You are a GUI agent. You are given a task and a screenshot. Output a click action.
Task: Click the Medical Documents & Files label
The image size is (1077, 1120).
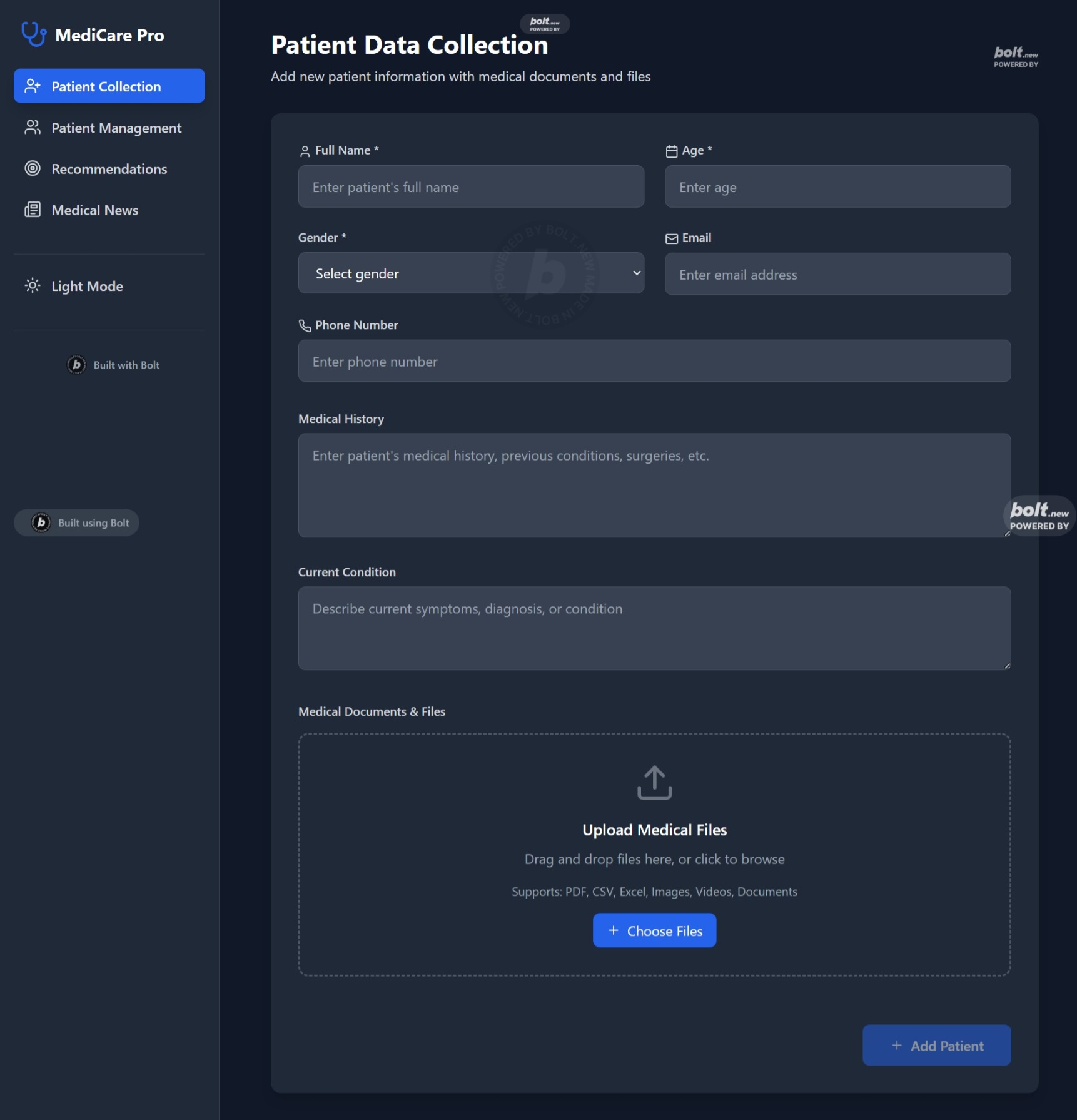tap(372, 711)
